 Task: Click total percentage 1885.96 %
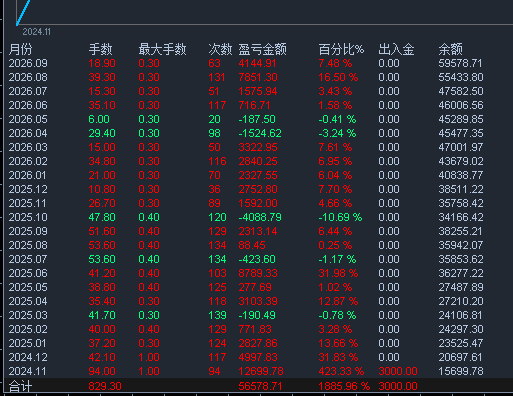click(x=344, y=386)
